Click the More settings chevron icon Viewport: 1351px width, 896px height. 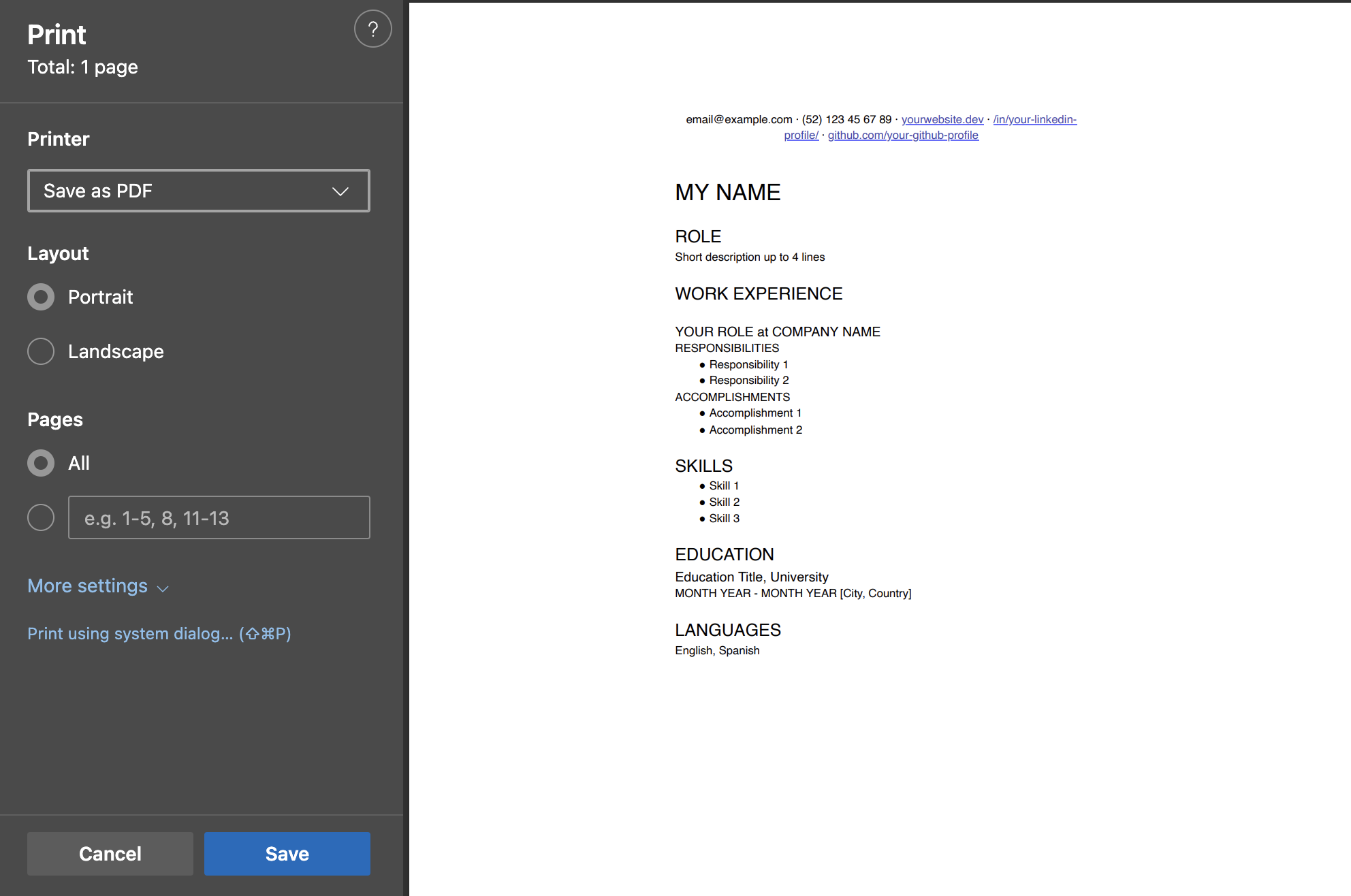pos(163,588)
